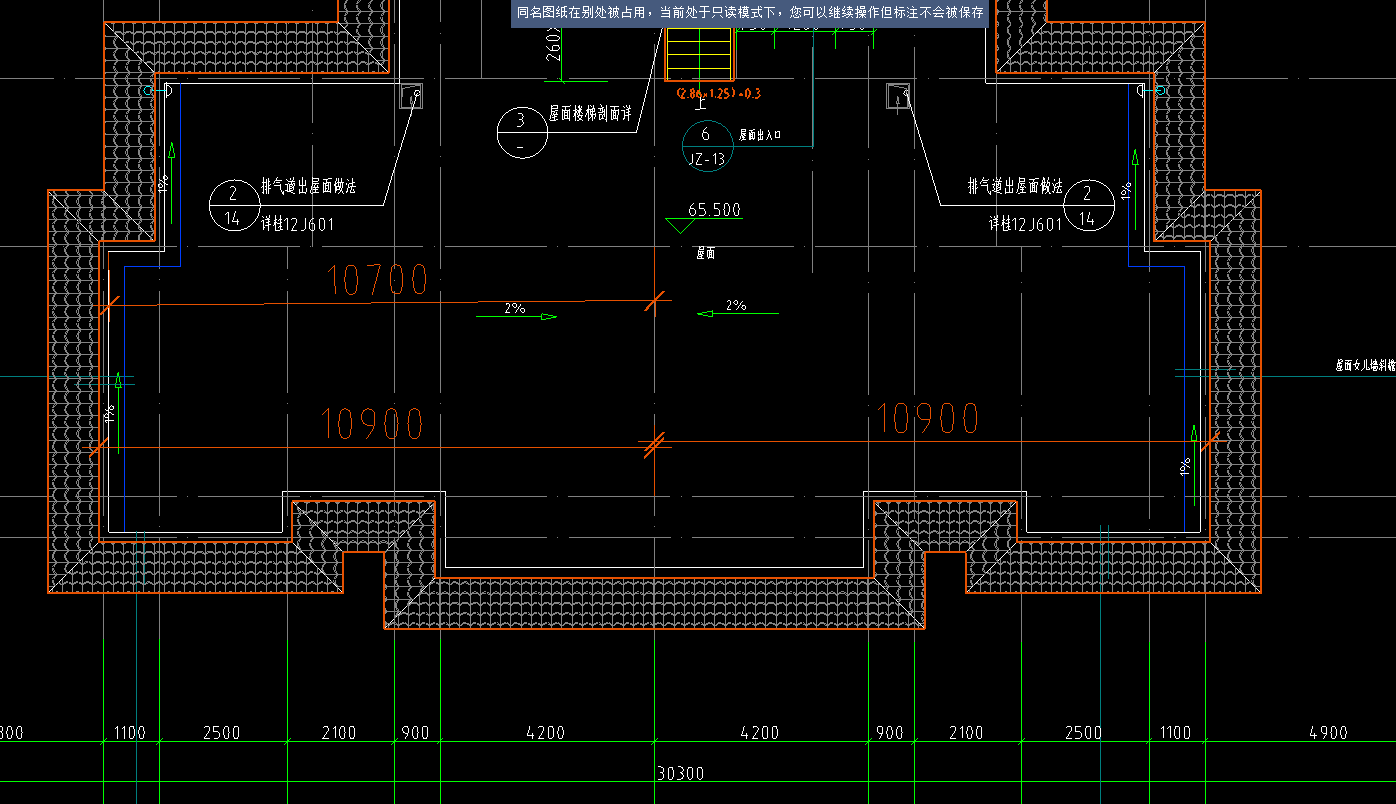The width and height of the screenshot is (1396, 804).
Task: Select the detail index circle numbered 3
Action: click(521, 133)
